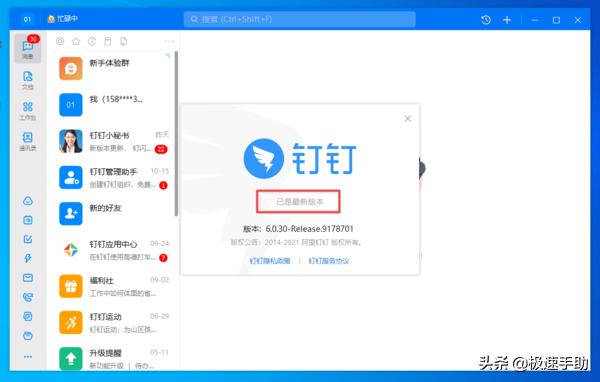Click the 01 profile avatar in the title bar

(x=27, y=19)
